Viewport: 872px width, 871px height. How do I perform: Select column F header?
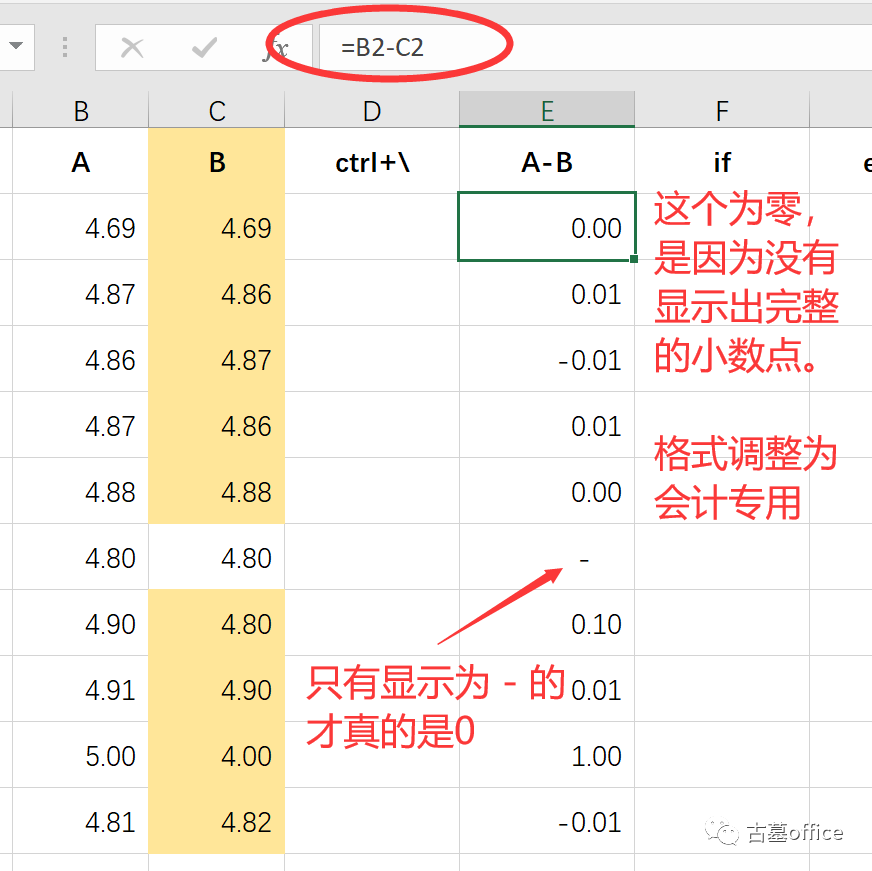pos(722,110)
